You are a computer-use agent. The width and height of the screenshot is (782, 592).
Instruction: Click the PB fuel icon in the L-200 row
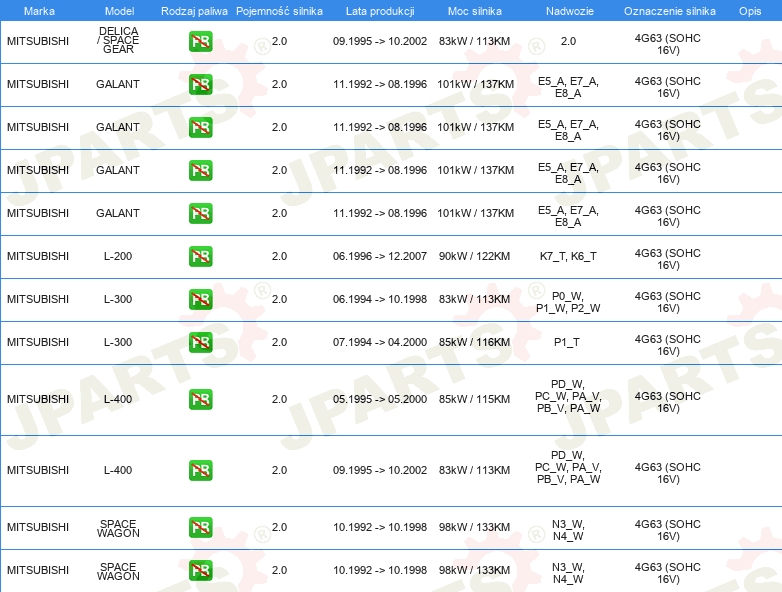[200, 256]
